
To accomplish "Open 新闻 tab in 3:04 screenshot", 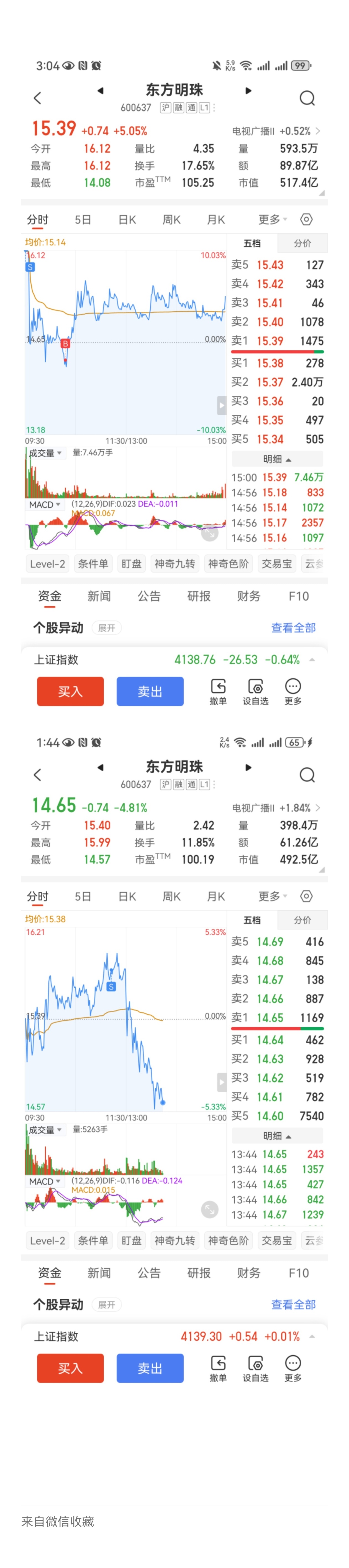I will pyautogui.click(x=99, y=596).
